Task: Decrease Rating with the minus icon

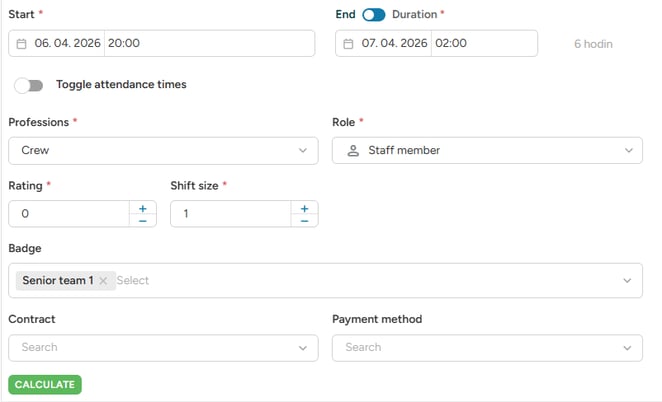Action: pyautogui.click(x=142, y=221)
